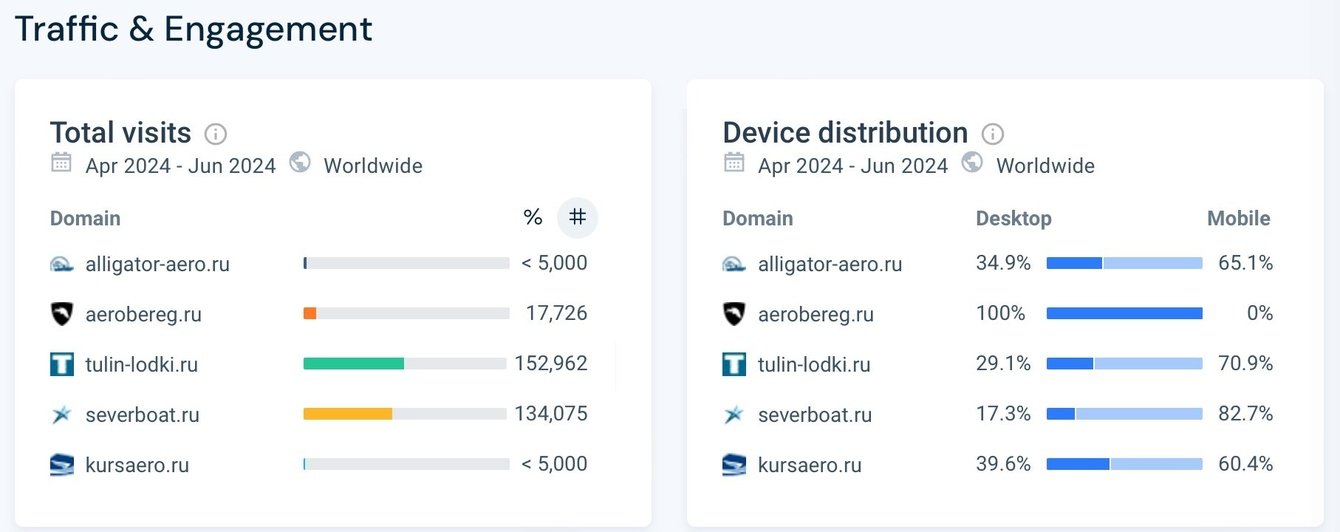The height and width of the screenshot is (532, 1340).
Task: Click the severboat.ru star favicon in Device distribution
Action: click(734, 414)
